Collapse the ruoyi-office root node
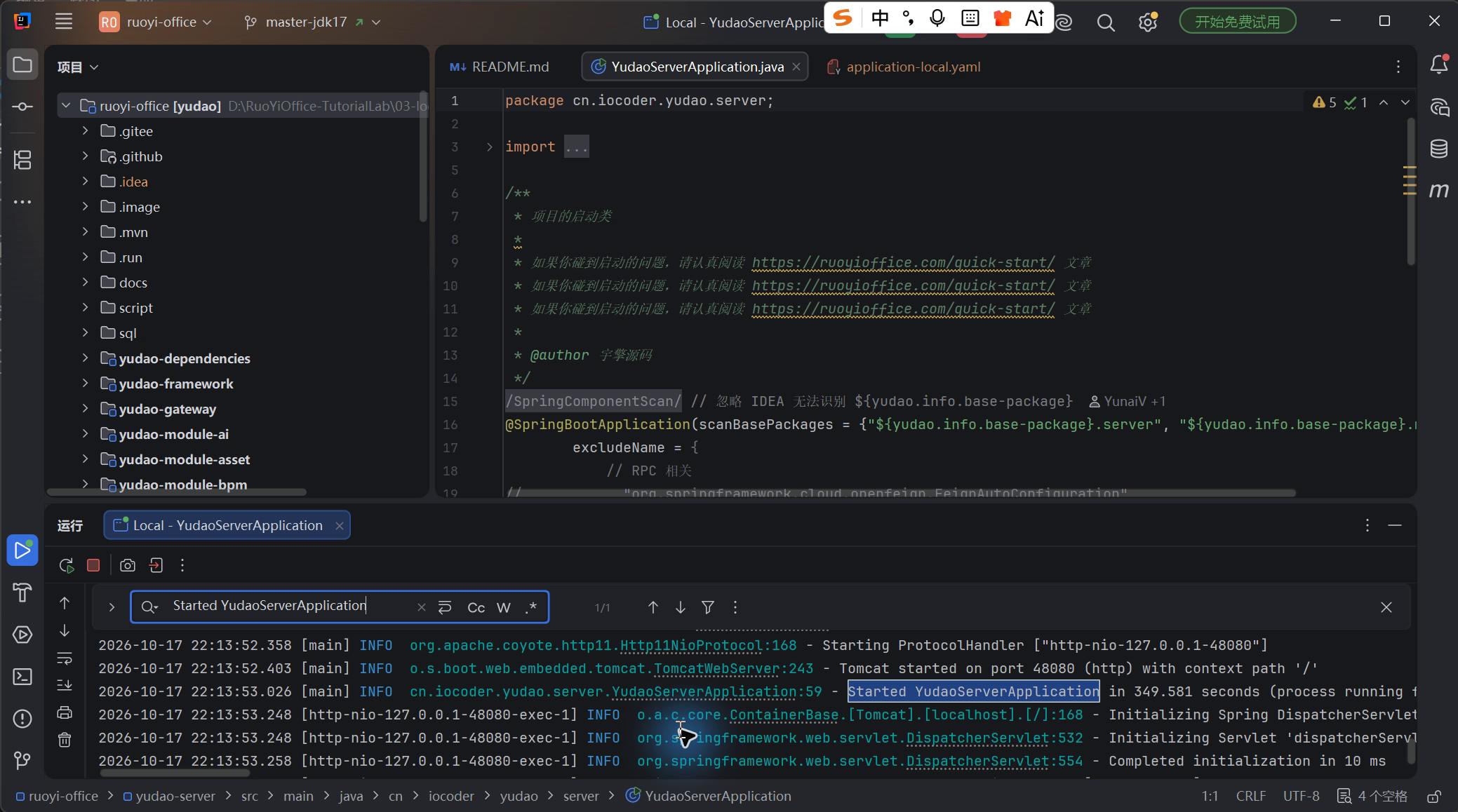 click(x=66, y=106)
